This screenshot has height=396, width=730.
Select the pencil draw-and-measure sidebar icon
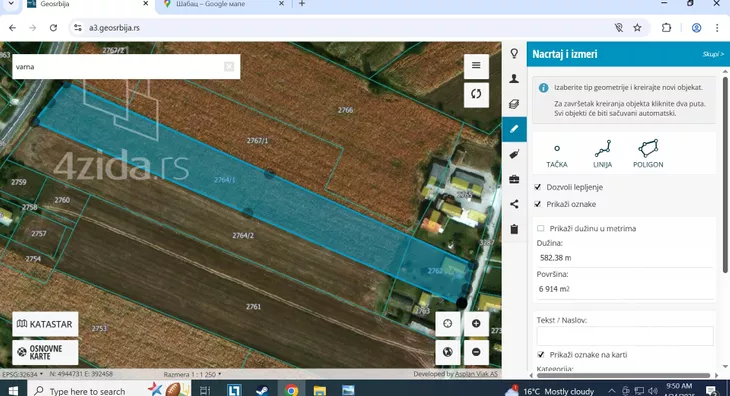coord(514,129)
